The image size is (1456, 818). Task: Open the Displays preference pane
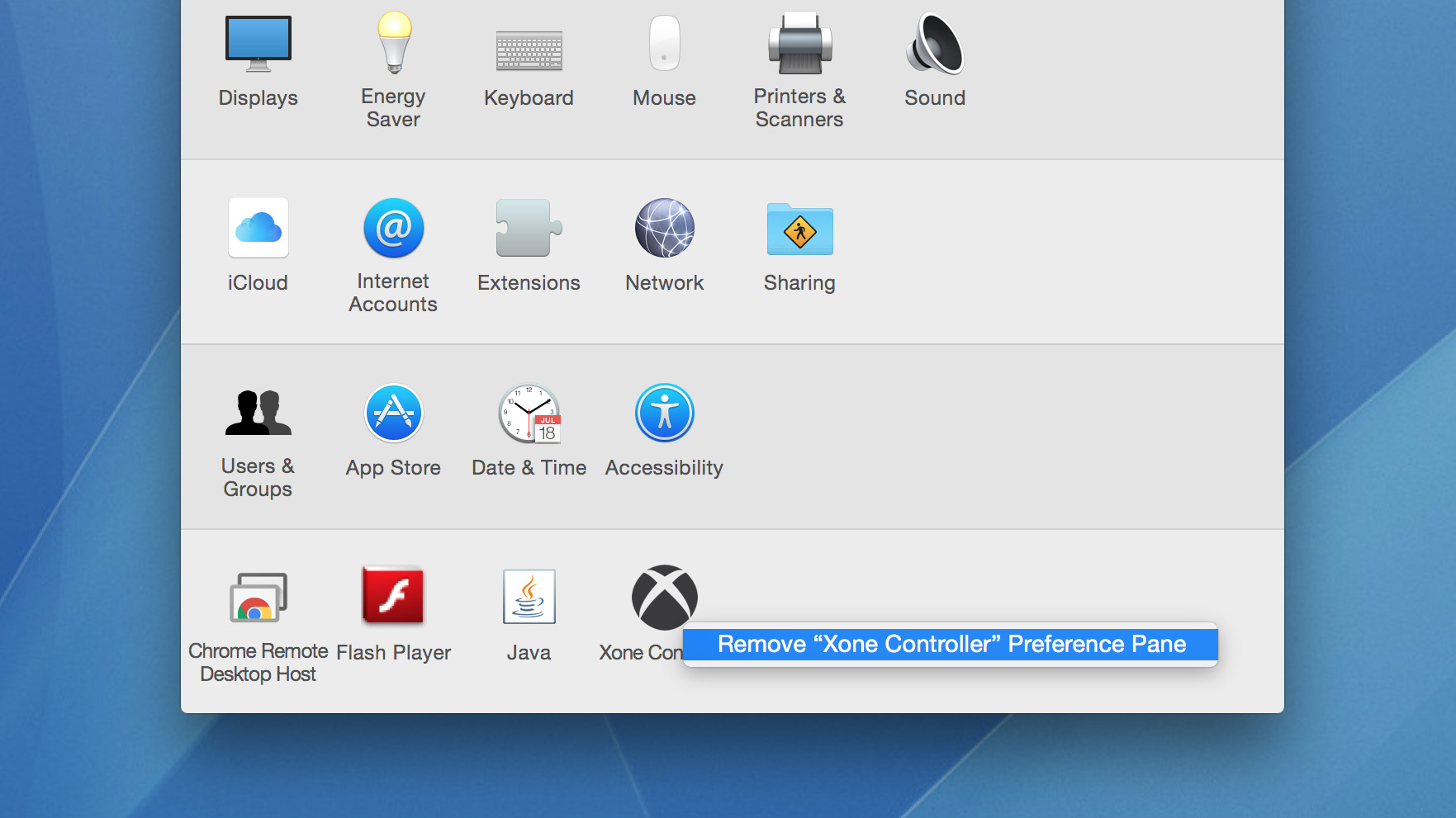point(258,43)
